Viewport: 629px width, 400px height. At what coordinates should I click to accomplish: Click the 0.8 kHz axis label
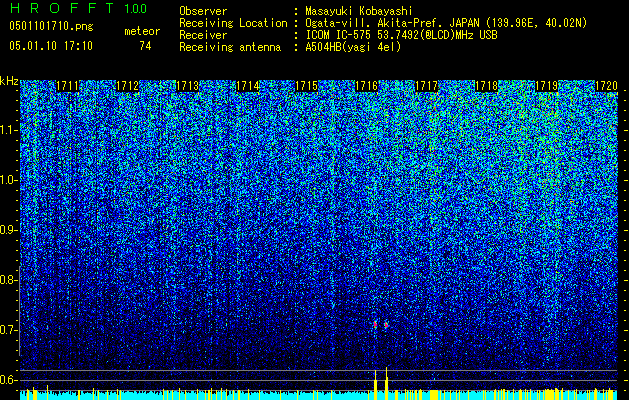[8, 280]
